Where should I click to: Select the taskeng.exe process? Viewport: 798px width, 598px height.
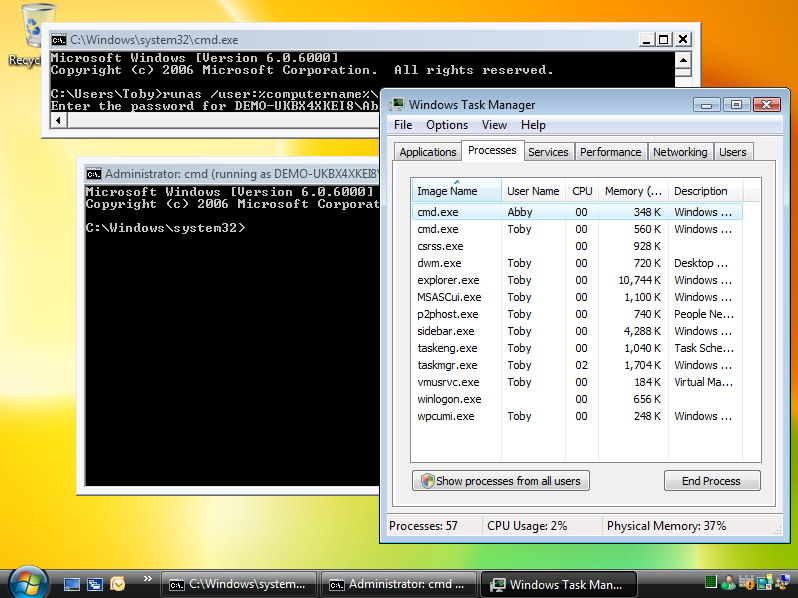(577, 348)
